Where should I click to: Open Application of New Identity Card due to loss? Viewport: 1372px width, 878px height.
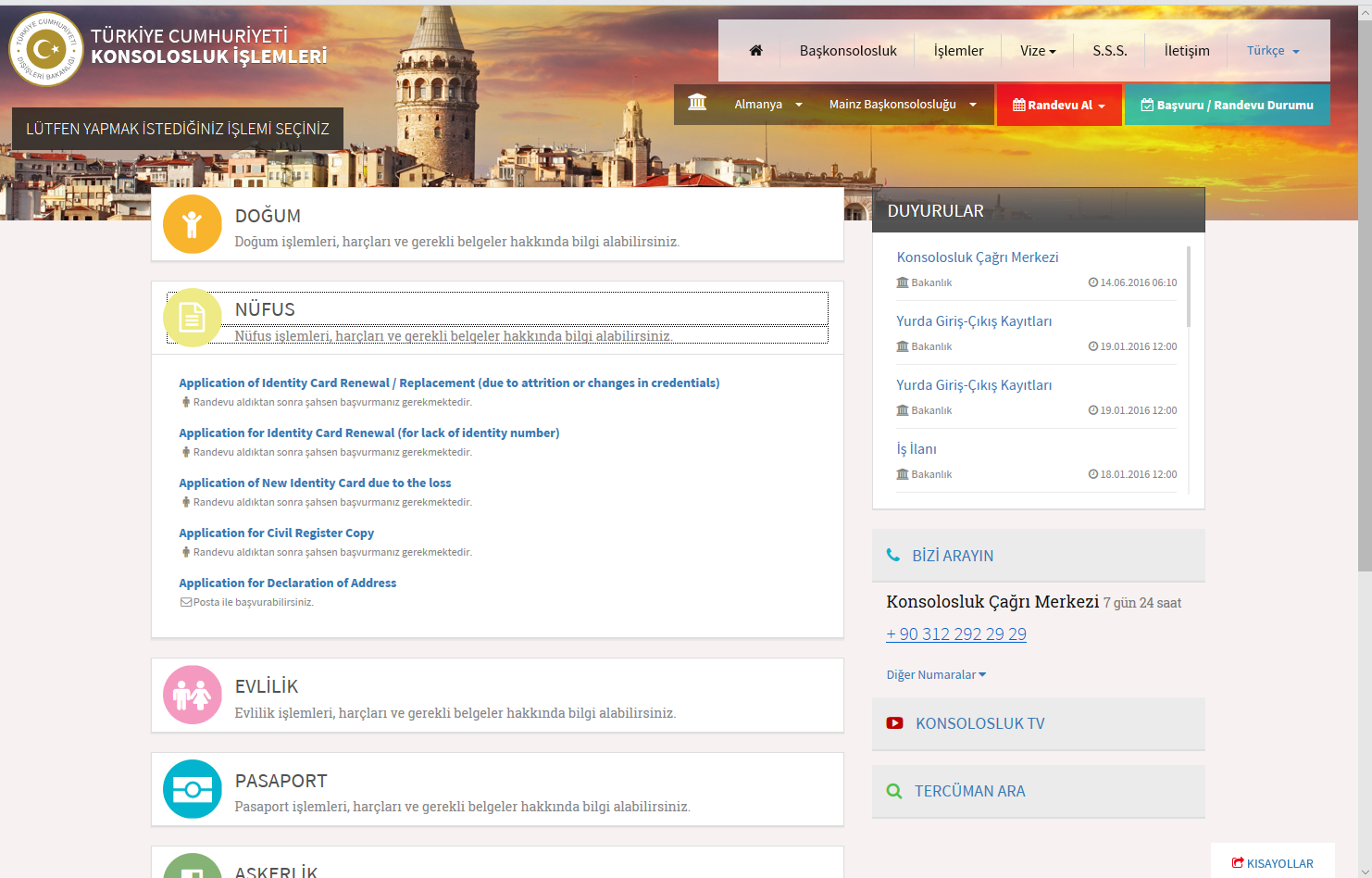pyautogui.click(x=315, y=483)
